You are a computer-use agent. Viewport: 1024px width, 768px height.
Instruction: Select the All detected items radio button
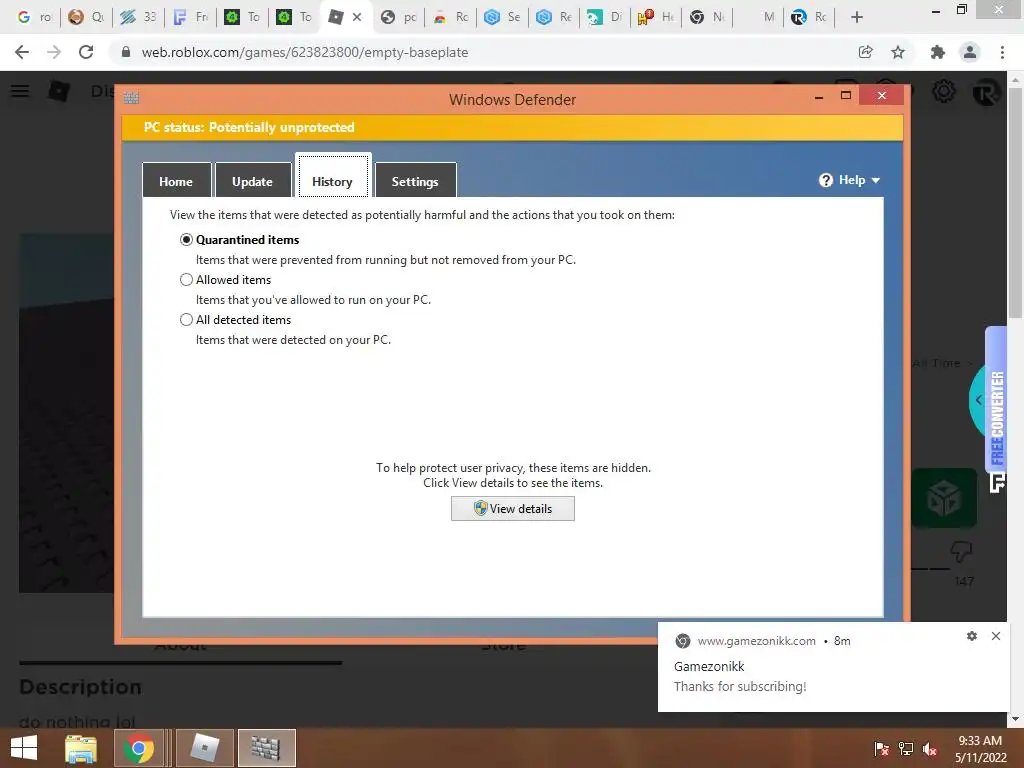coord(186,319)
